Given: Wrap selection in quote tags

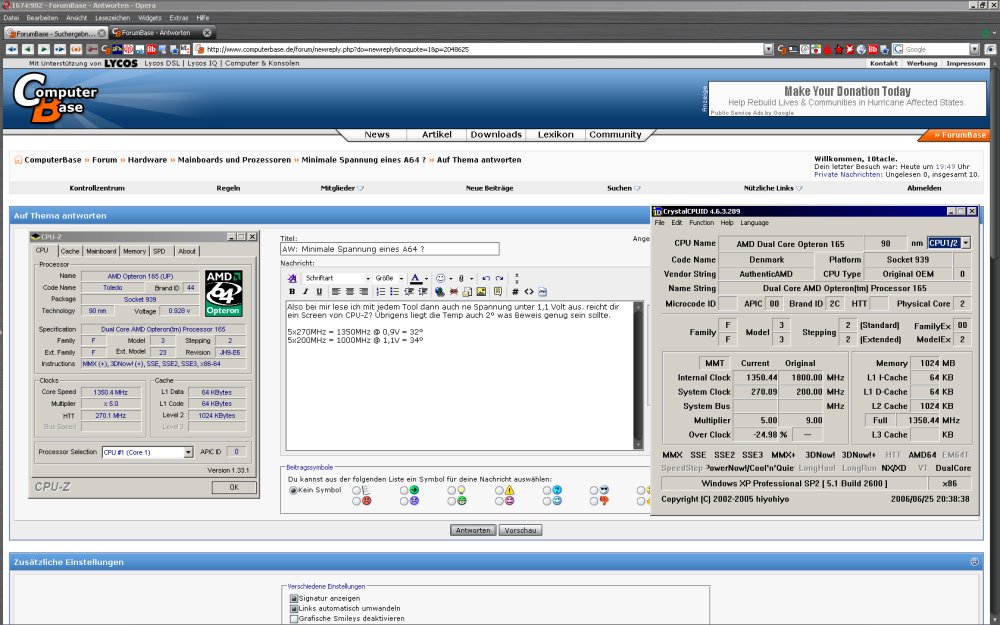Looking at the screenshot, I should [498, 291].
